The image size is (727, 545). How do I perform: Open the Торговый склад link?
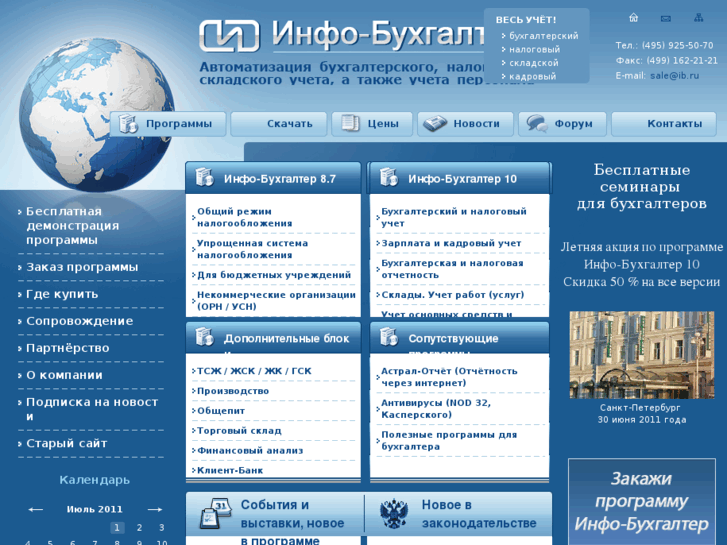coord(239,431)
